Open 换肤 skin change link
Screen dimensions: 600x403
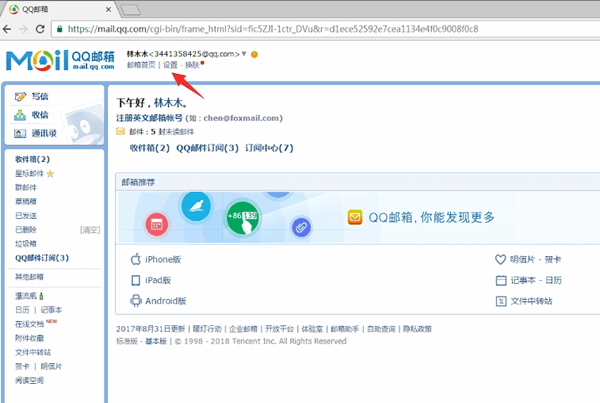pyautogui.click(x=192, y=65)
